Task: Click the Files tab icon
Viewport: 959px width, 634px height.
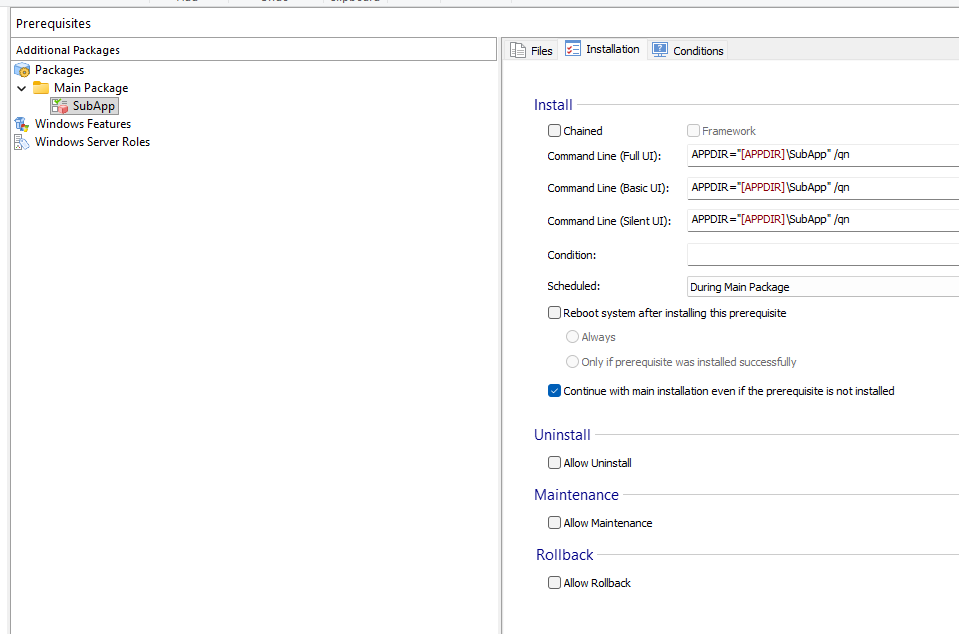Action: click(x=518, y=51)
